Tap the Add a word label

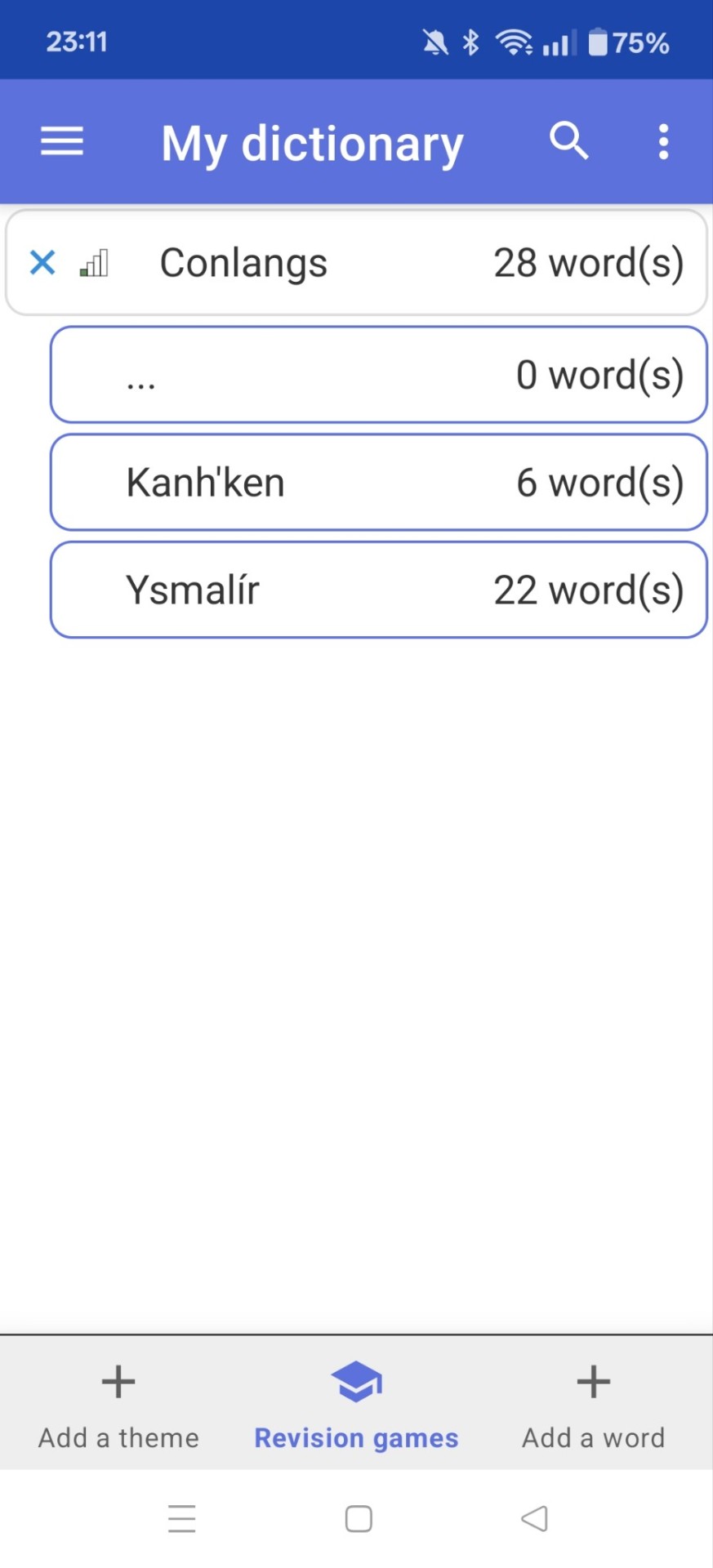pos(593,1437)
